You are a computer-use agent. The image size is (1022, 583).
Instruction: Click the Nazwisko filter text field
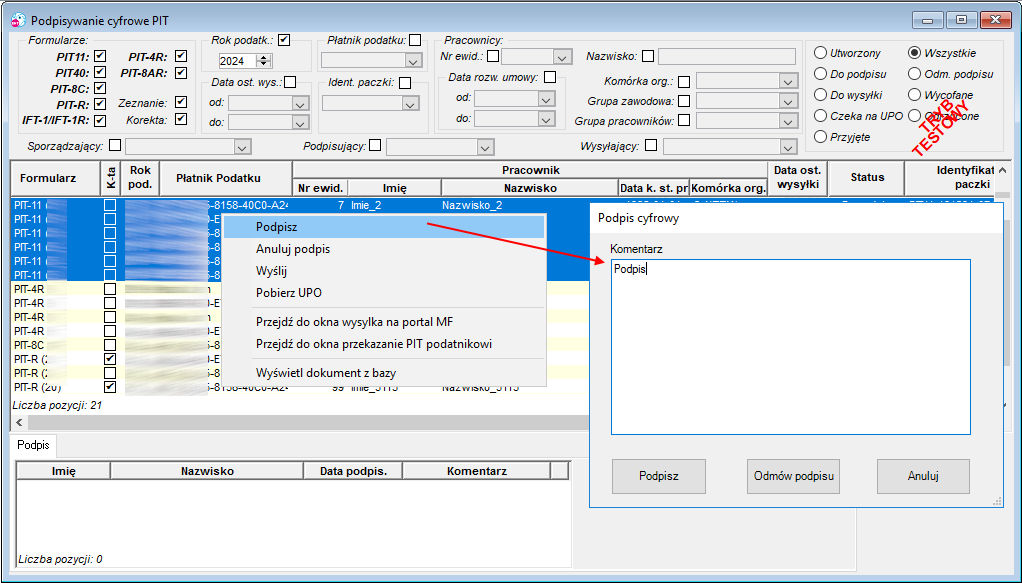click(x=727, y=57)
